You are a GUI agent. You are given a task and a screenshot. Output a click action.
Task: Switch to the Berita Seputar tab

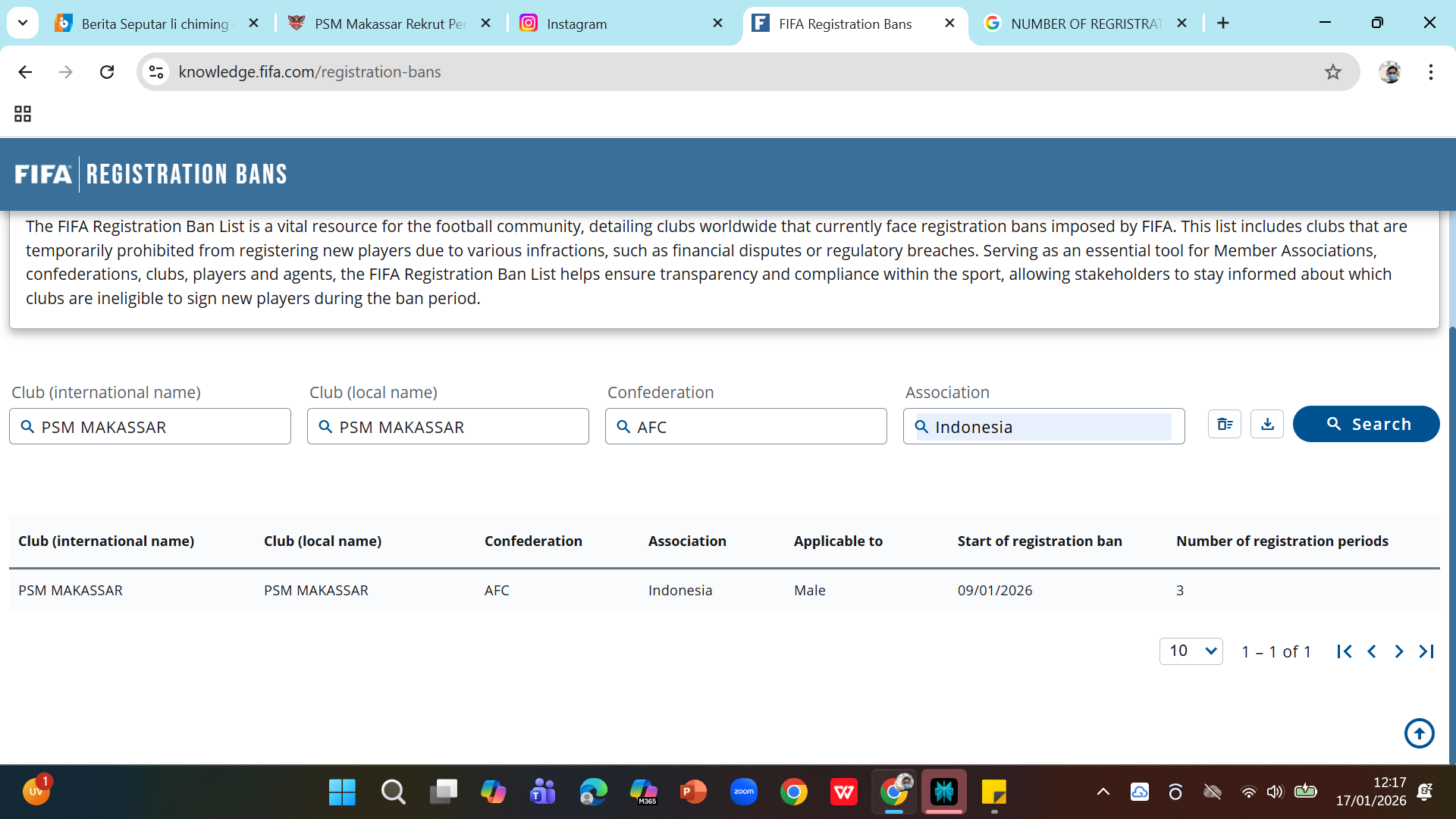click(155, 24)
